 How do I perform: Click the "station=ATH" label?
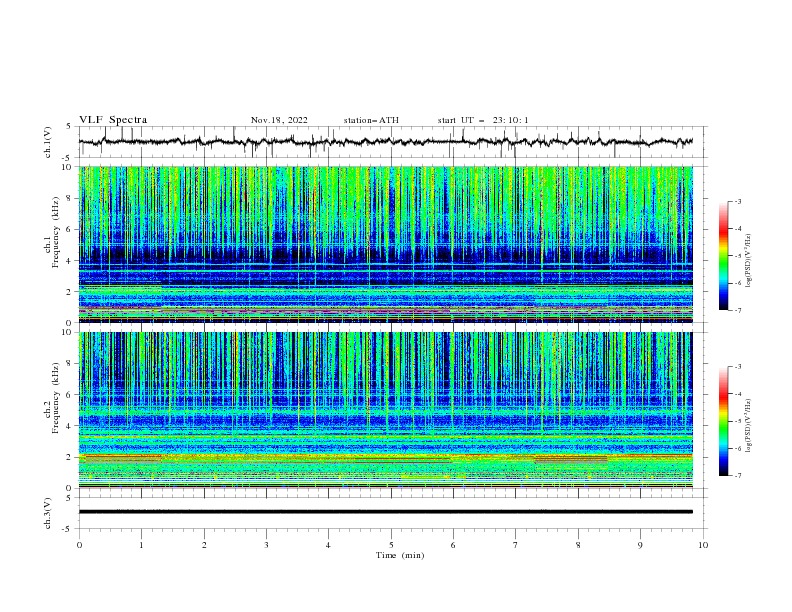371,120
